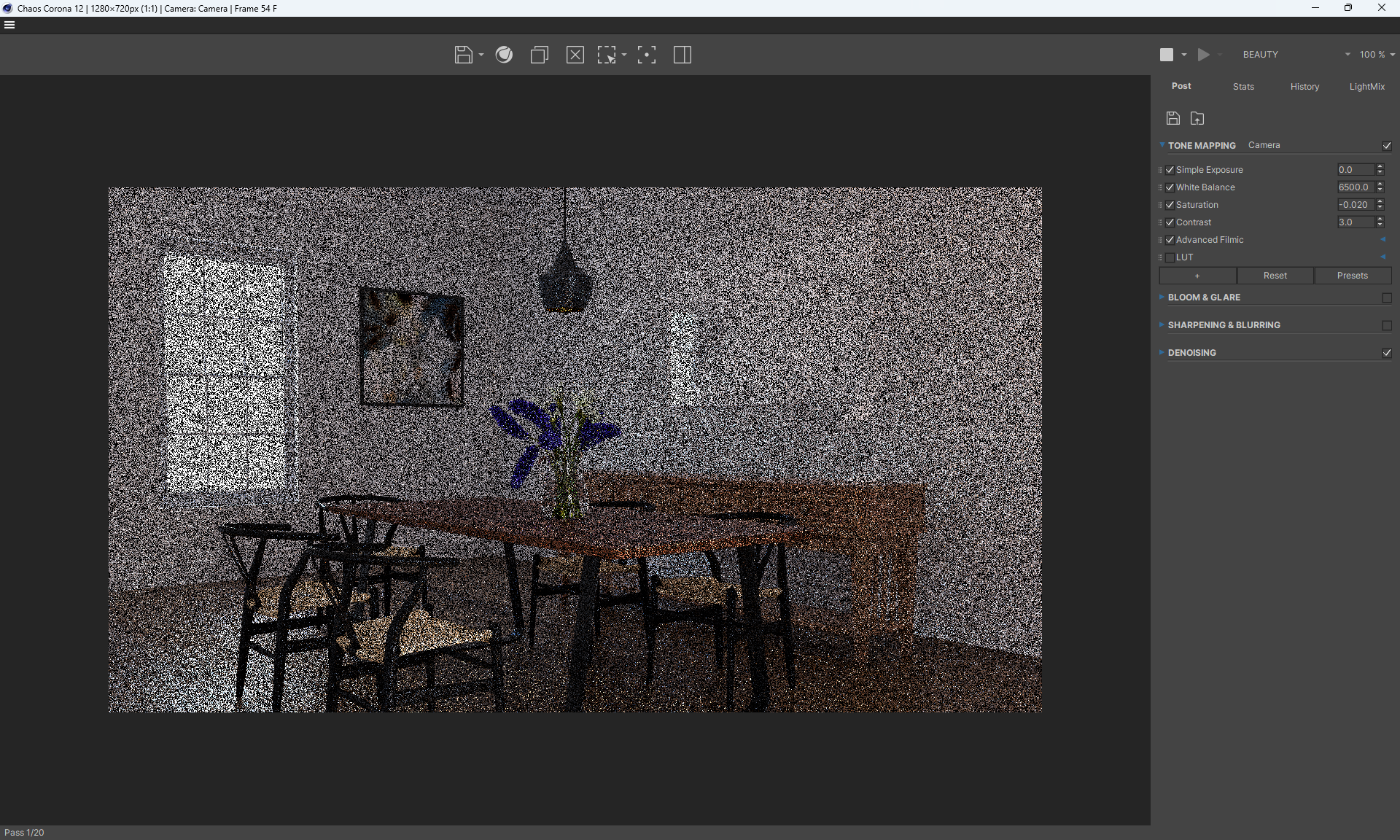Click the Presets button
This screenshot has height=840, width=1400.
point(1352,276)
